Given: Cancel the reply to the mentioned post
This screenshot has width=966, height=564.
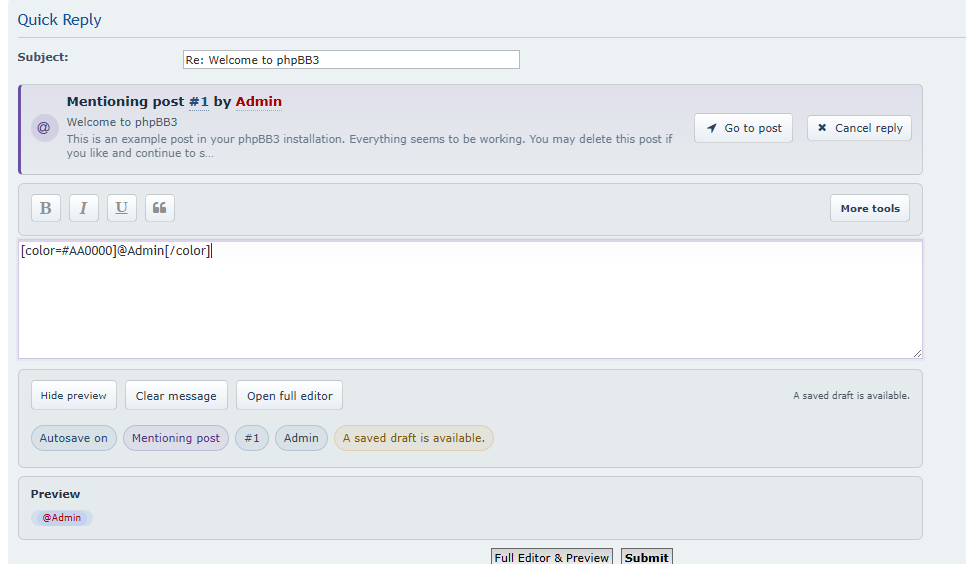Looking at the screenshot, I should (x=859, y=128).
